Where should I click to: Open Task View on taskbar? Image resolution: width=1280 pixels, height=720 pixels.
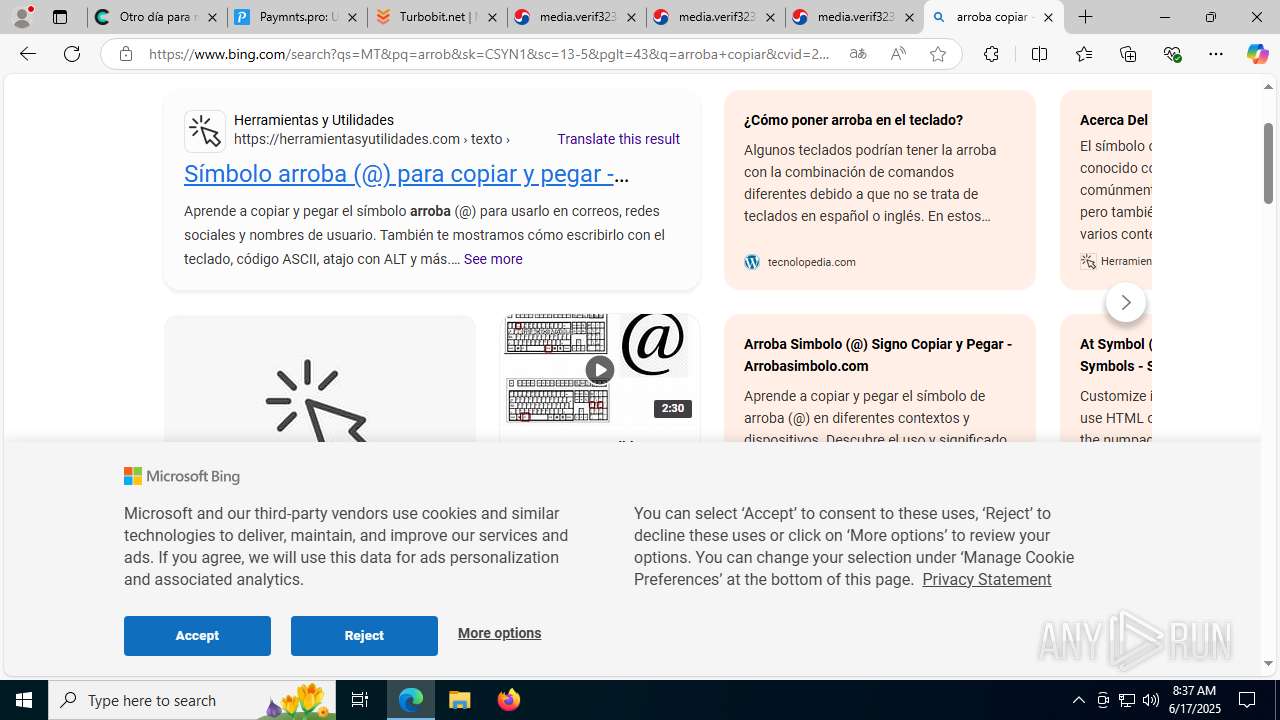[x=359, y=700]
